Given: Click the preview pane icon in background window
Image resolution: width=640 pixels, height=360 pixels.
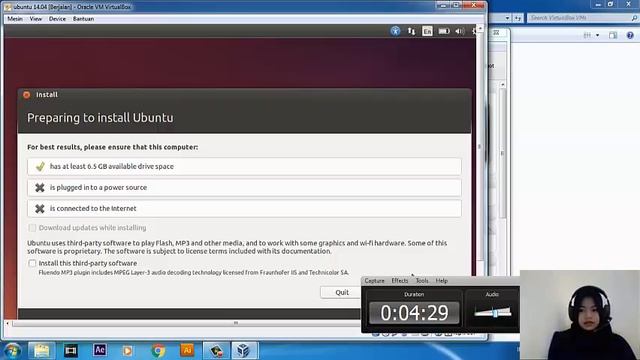Looking at the screenshot, I should pos(613,36).
